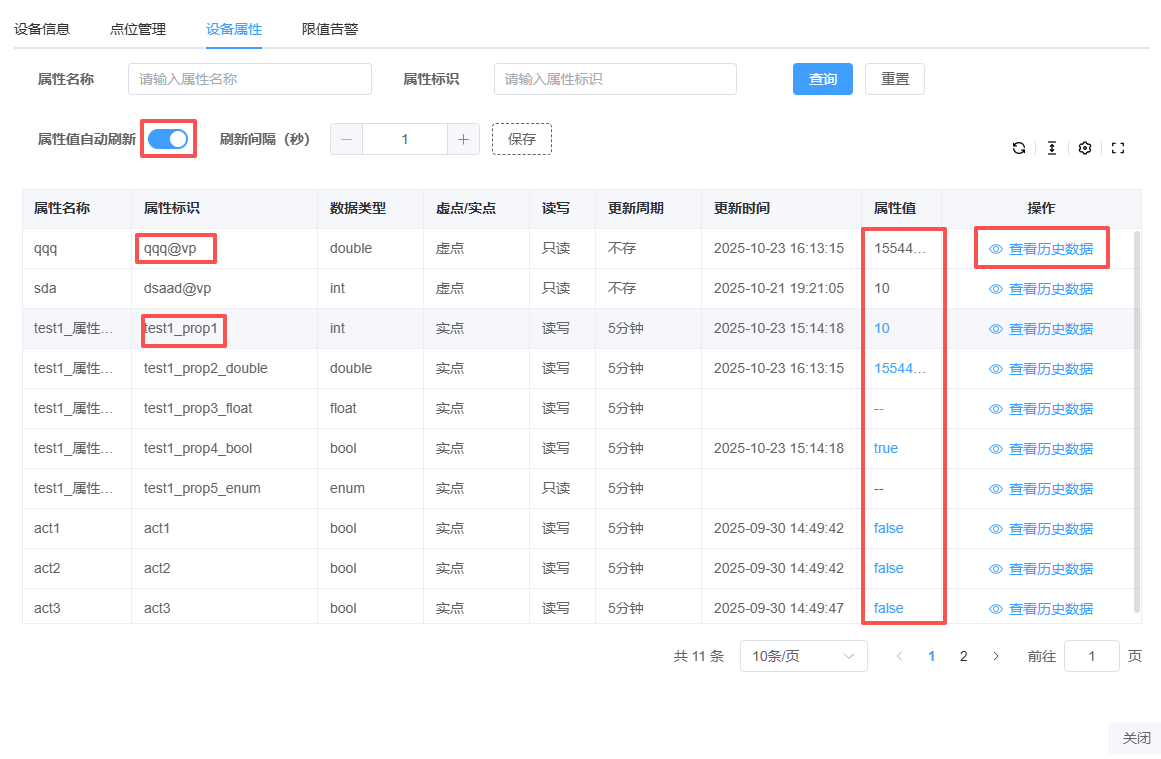View history data for test1_prop4_bool
Viewport: 1161px width, 759px height.
[x=1041, y=449]
